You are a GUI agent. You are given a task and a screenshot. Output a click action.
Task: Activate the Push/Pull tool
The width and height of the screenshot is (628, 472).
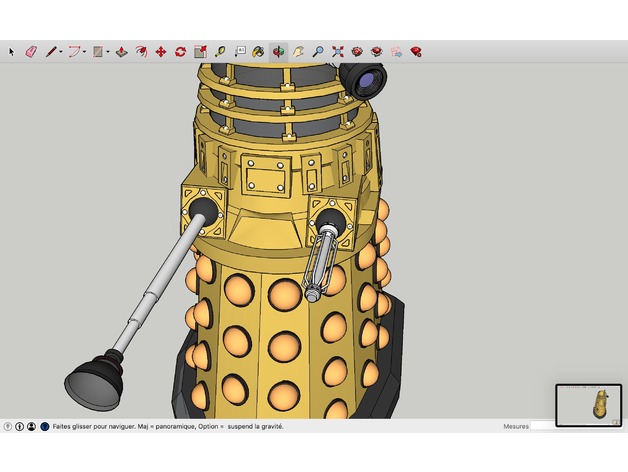click(x=121, y=51)
